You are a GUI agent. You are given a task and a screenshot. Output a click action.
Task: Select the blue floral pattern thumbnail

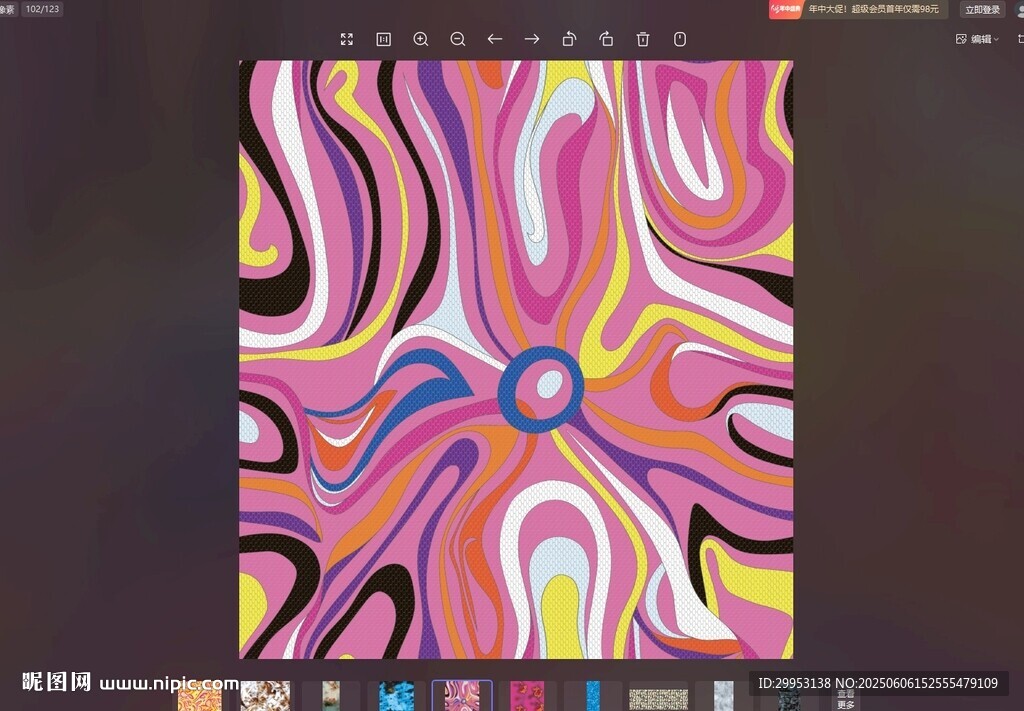(396, 696)
